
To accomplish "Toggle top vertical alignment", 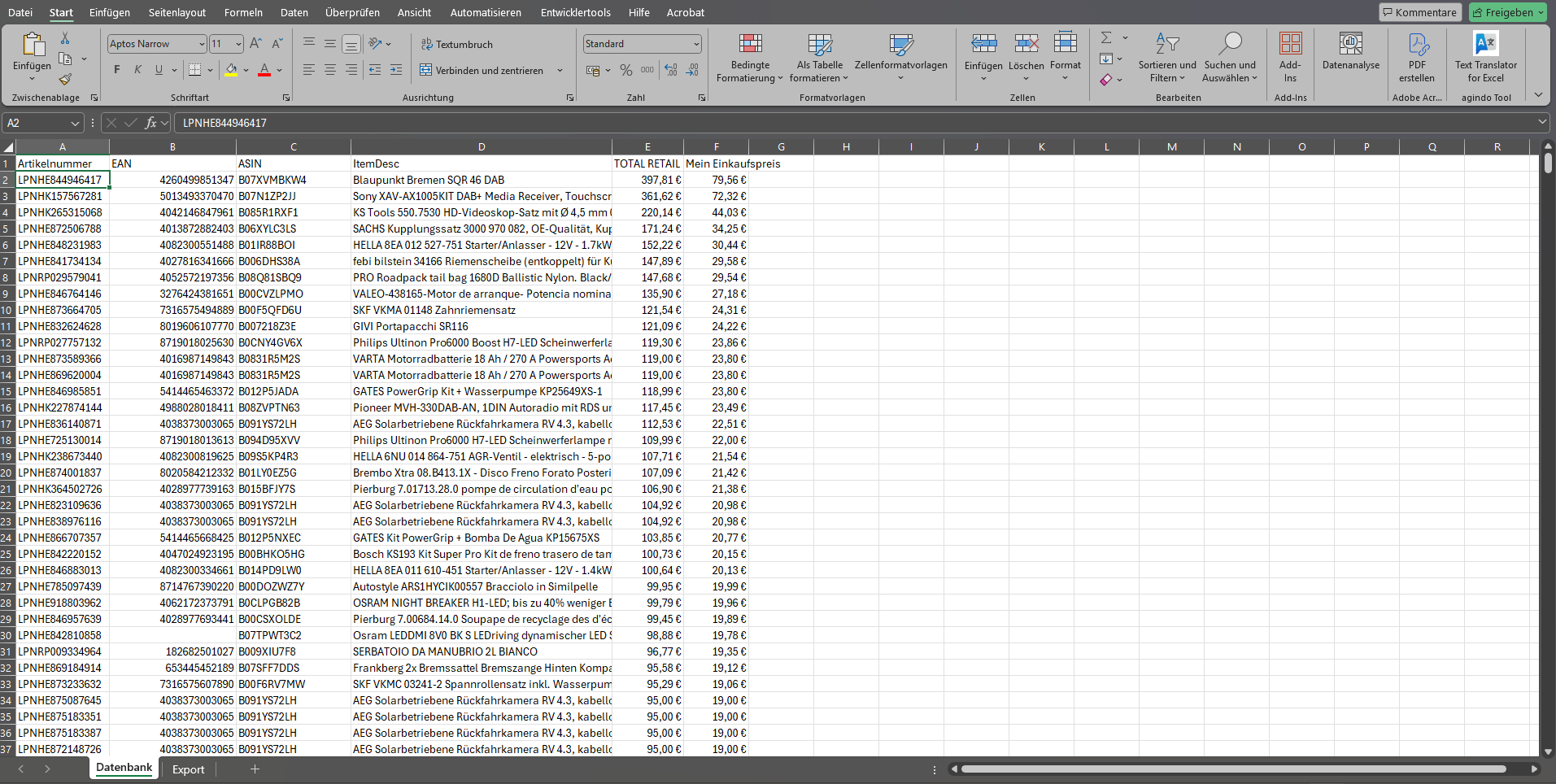I will pos(309,43).
